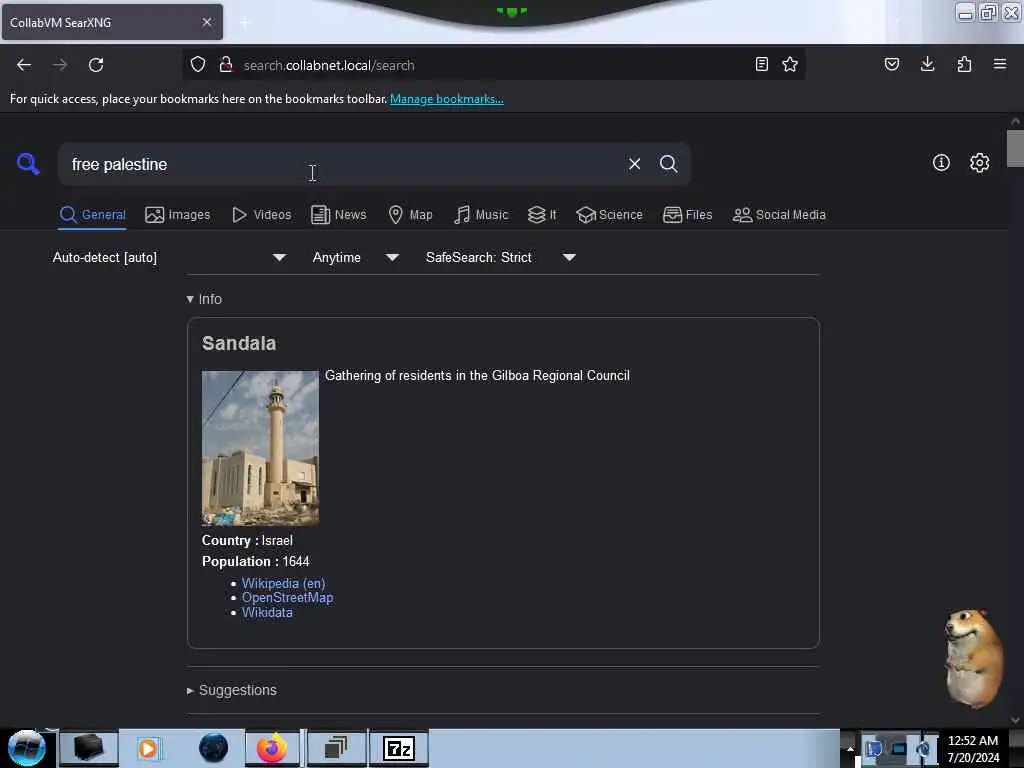Open the Firefox downloads panel

click(x=927, y=64)
